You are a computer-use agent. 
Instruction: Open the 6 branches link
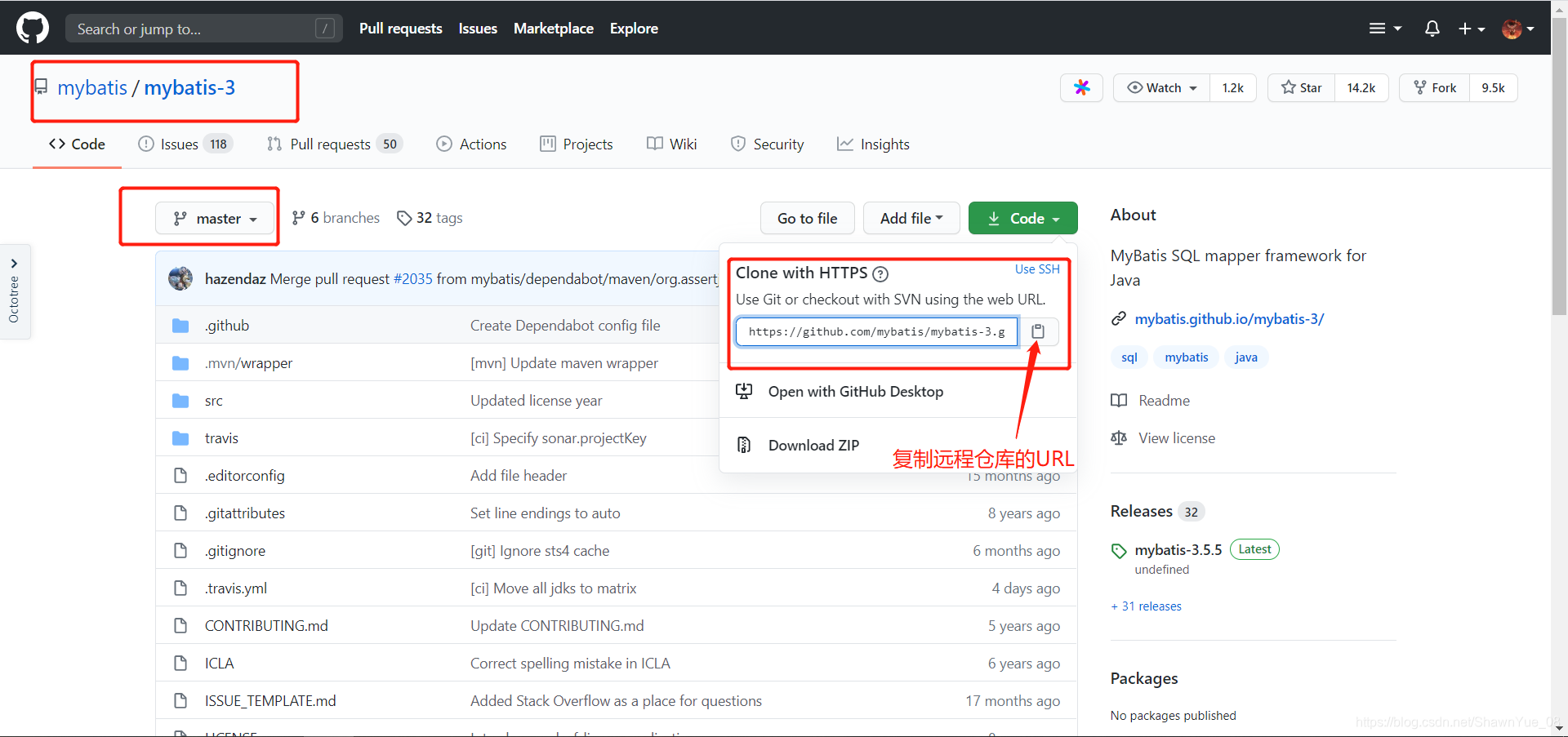[x=336, y=218]
